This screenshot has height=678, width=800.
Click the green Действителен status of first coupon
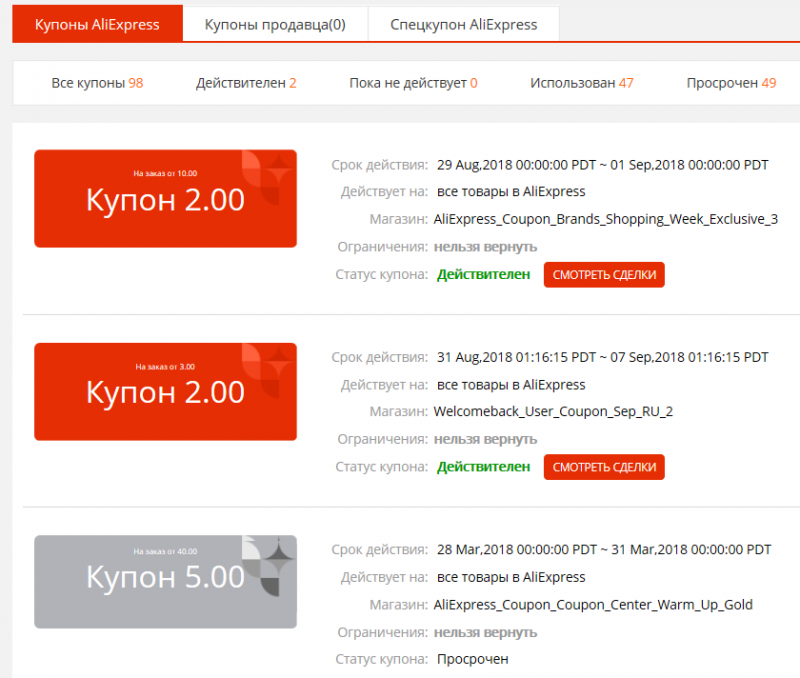(x=483, y=274)
